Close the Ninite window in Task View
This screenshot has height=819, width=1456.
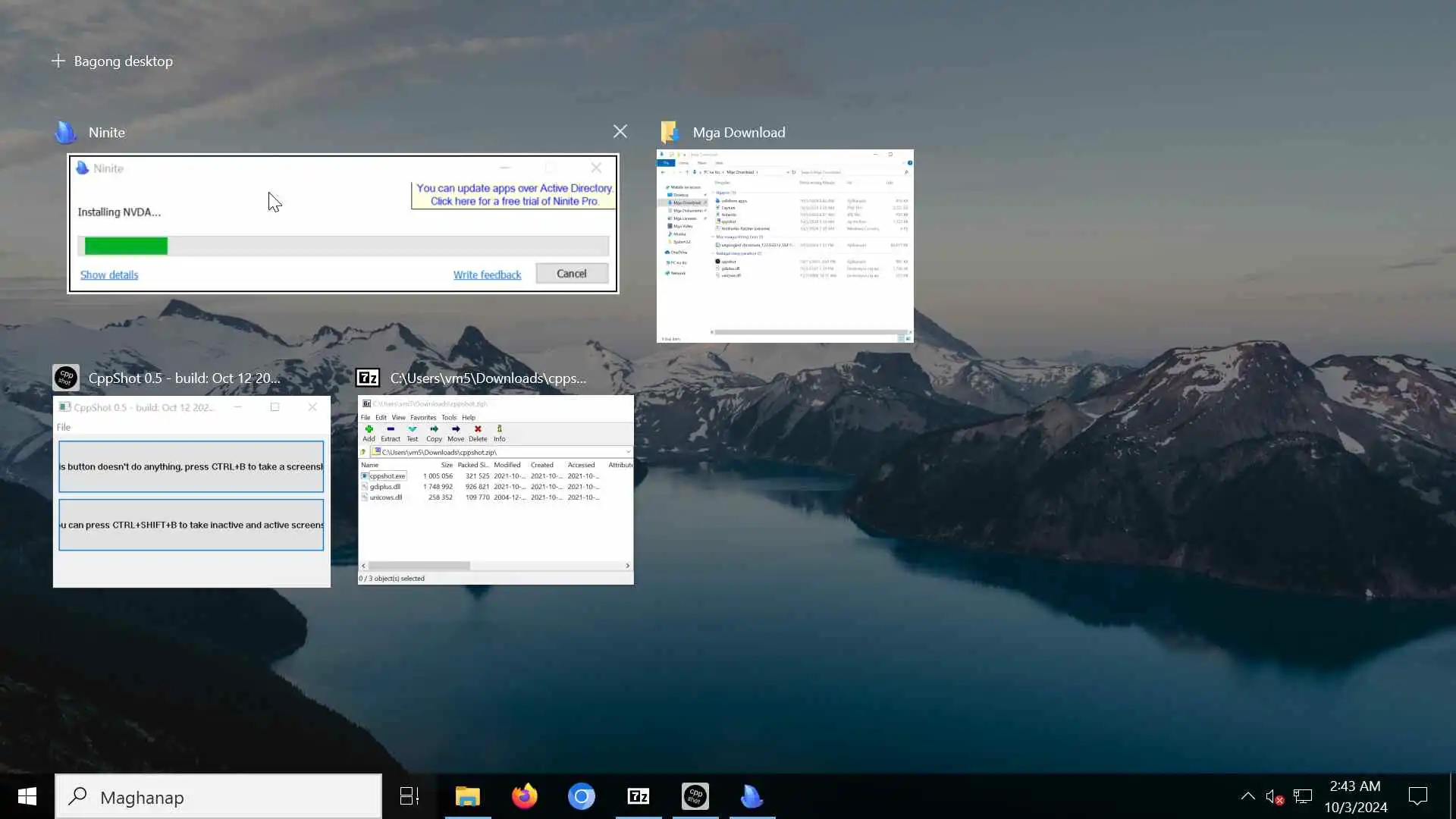(x=620, y=132)
